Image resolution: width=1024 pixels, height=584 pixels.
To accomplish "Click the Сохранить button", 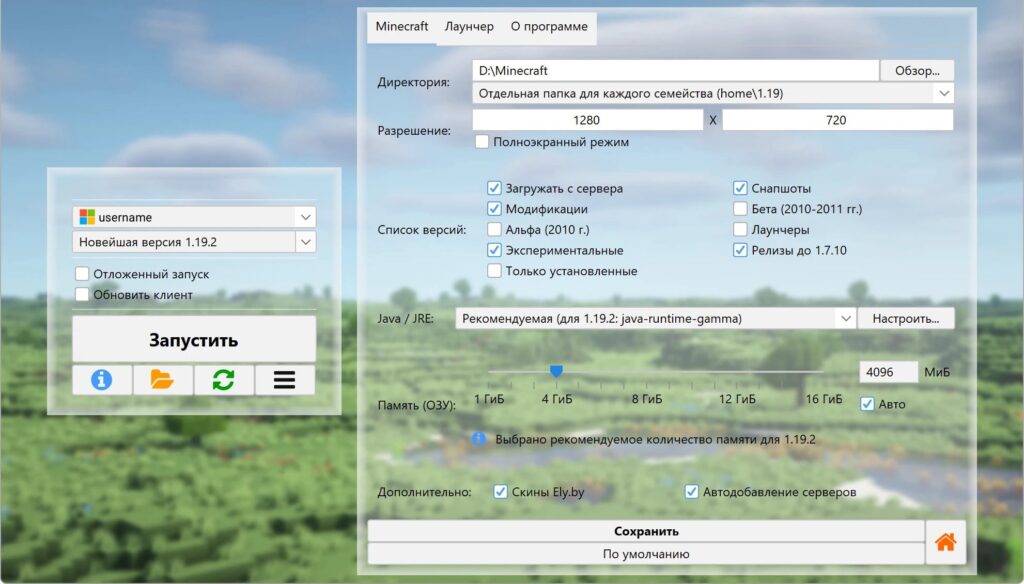I will tap(646, 531).
